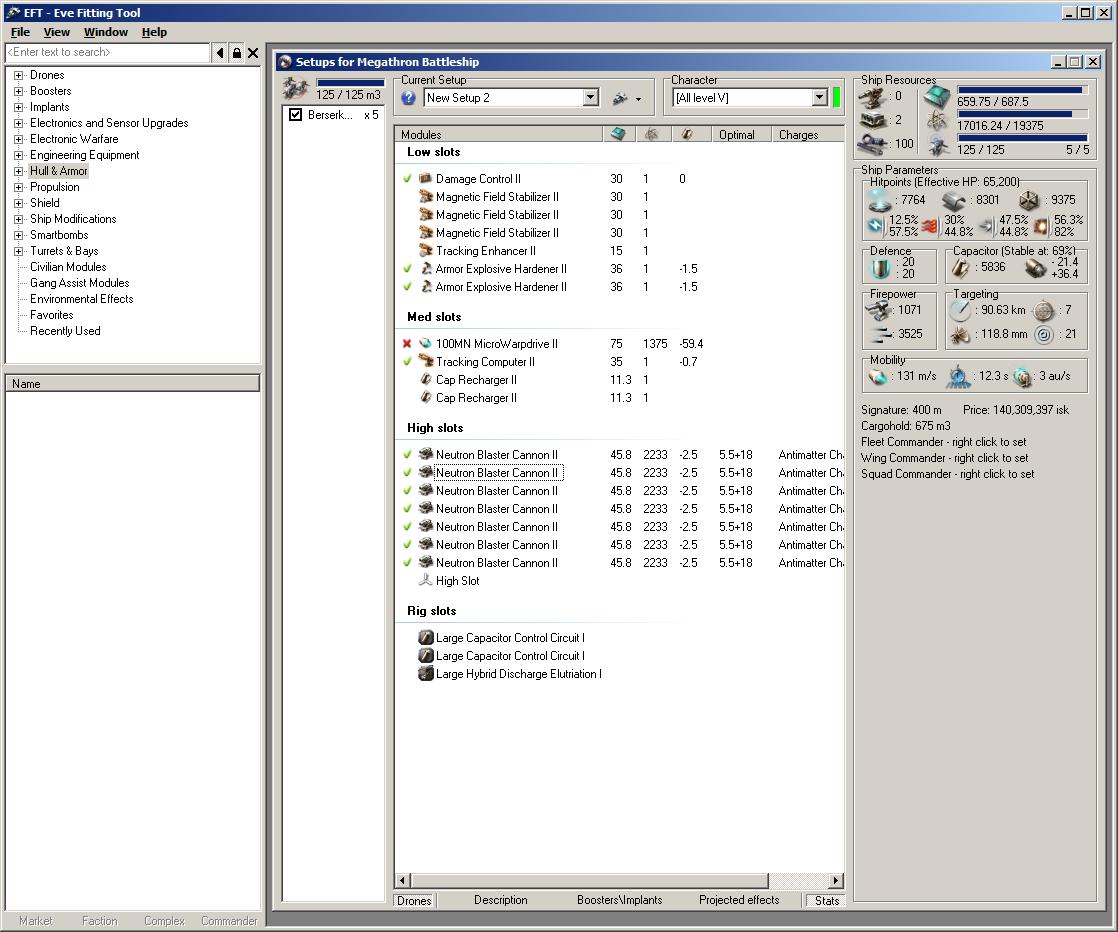The height and width of the screenshot is (932, 1118).
Task: Click the calibration icon showing 100
Action: 871,143
